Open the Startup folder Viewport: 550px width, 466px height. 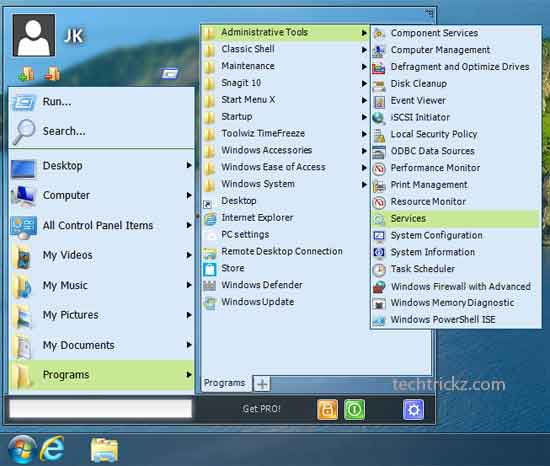click(285, 117)
